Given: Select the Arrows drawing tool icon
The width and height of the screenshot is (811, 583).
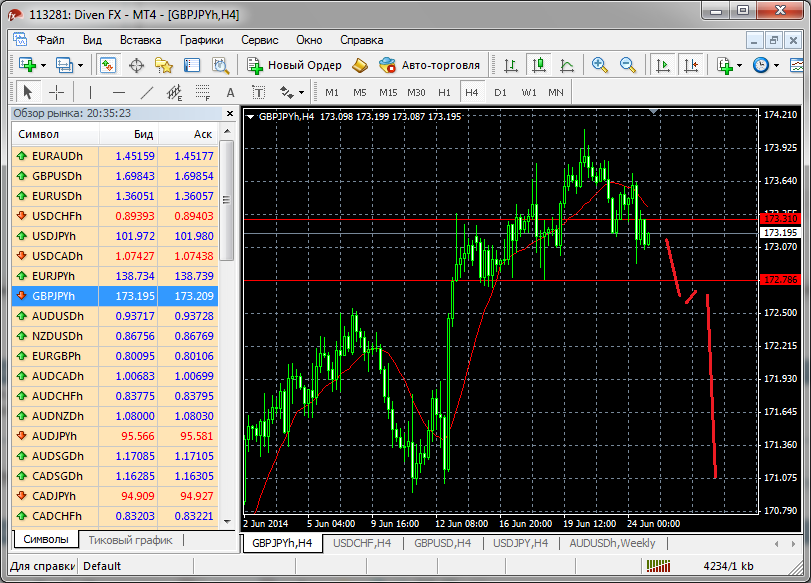Looking at the screenshot, I should point(286,93).
